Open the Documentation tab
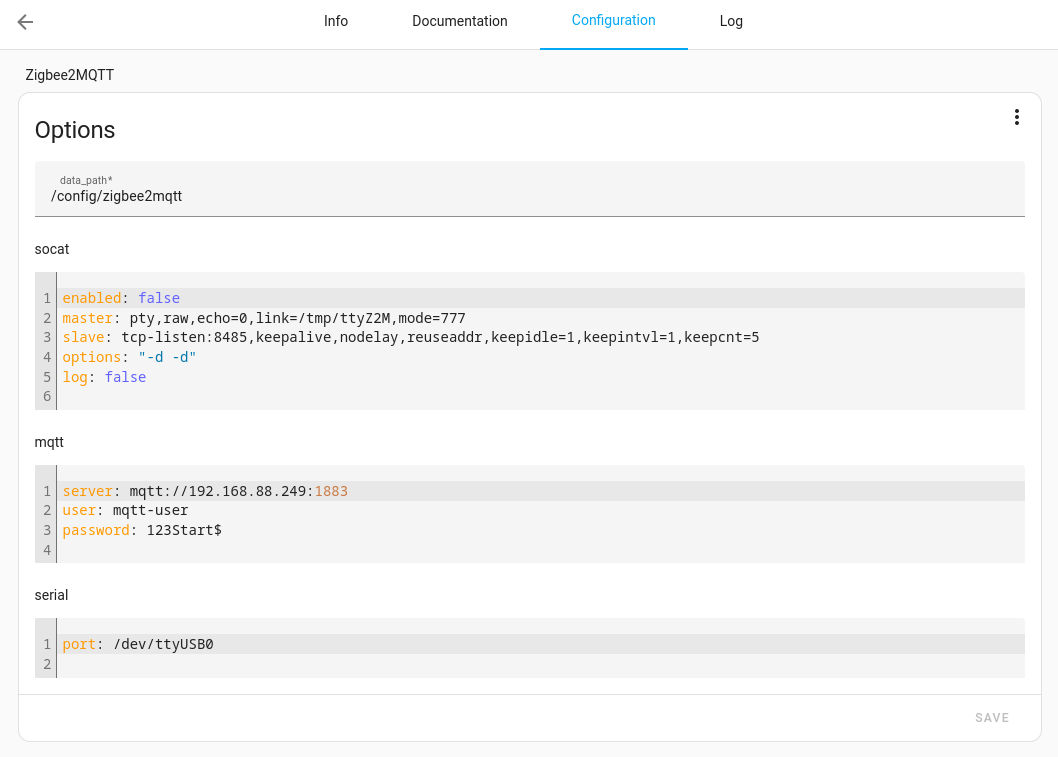Screen dimensions: 1058x757 pos(459,21)
